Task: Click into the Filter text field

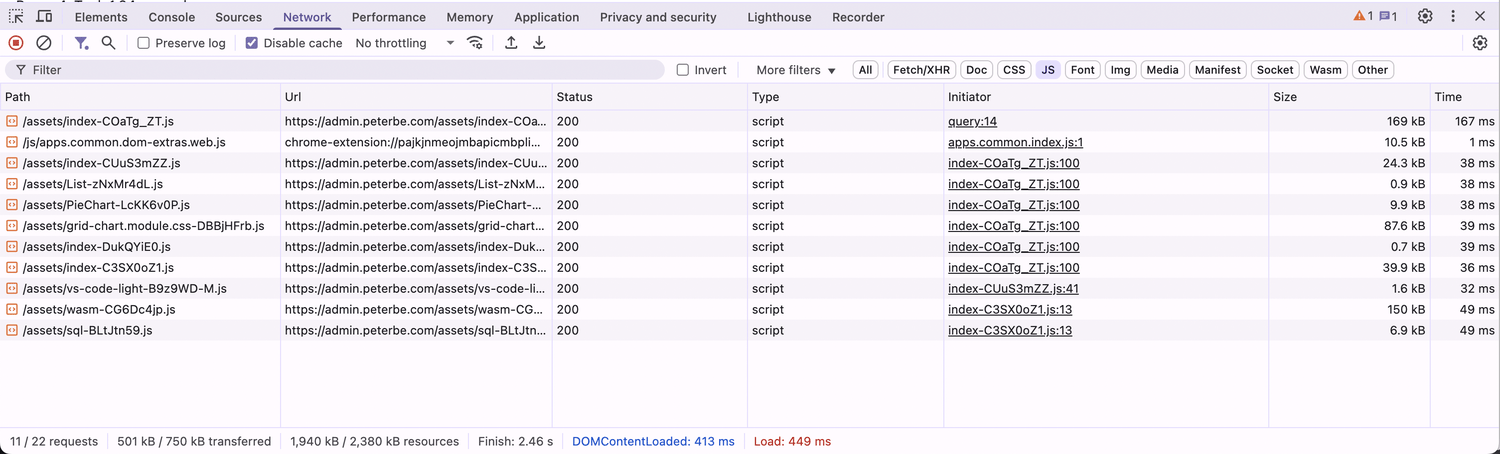Action: coord(340,70)
